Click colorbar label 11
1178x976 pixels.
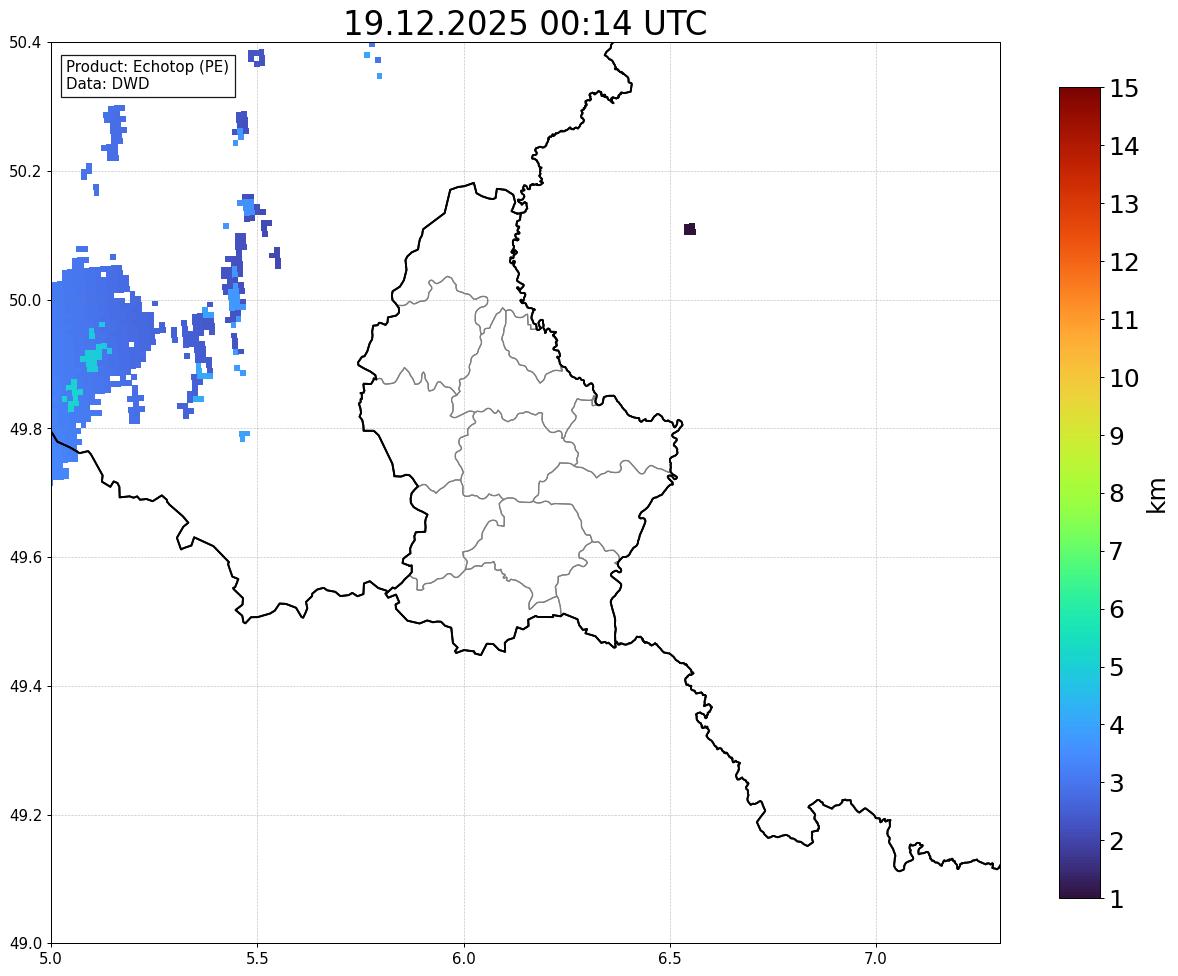point(1124,320)
